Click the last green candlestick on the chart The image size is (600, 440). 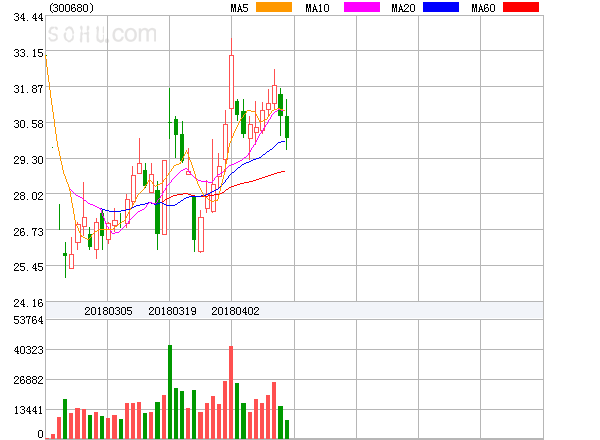287,127
